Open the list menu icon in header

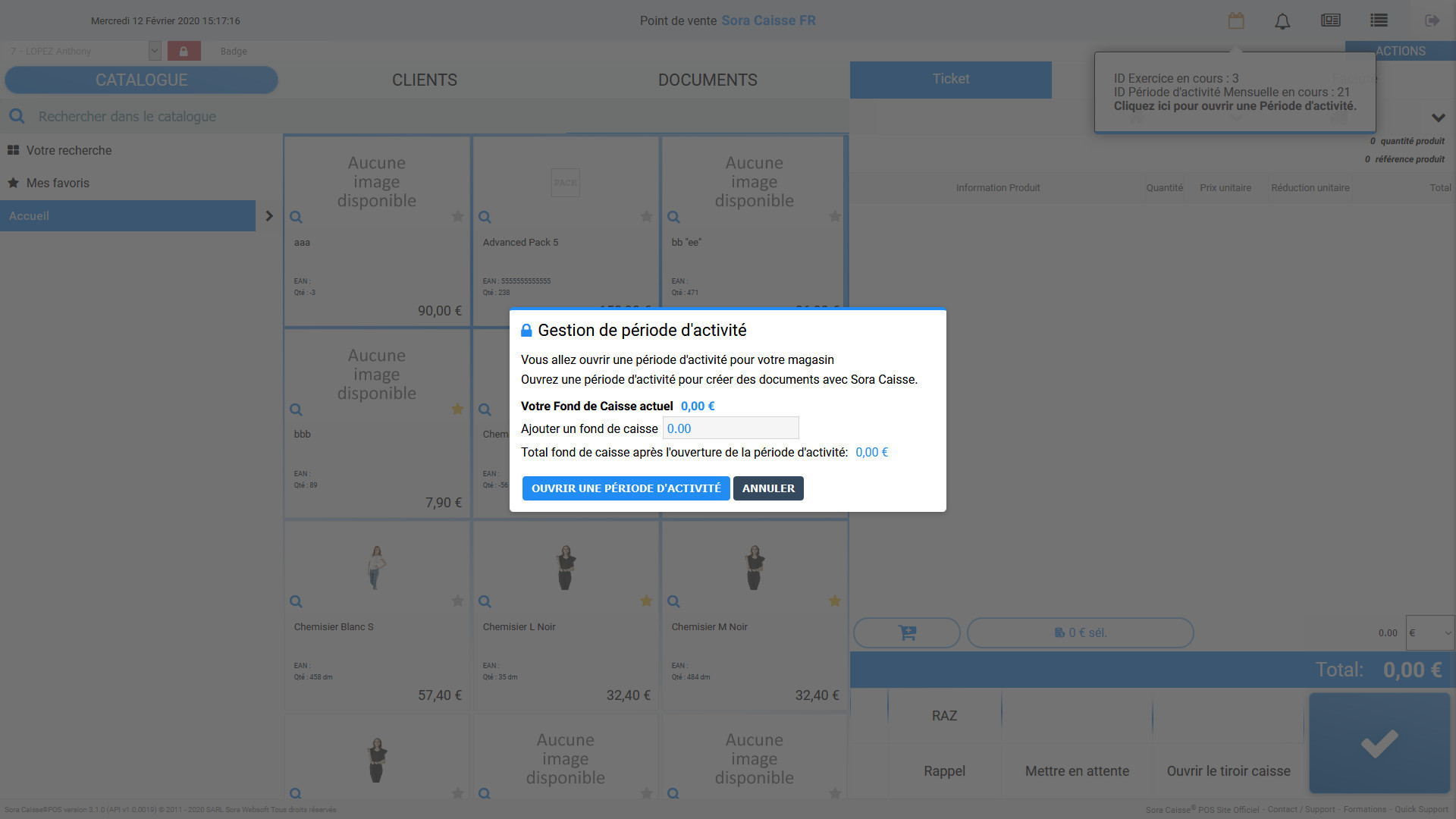1379,20
